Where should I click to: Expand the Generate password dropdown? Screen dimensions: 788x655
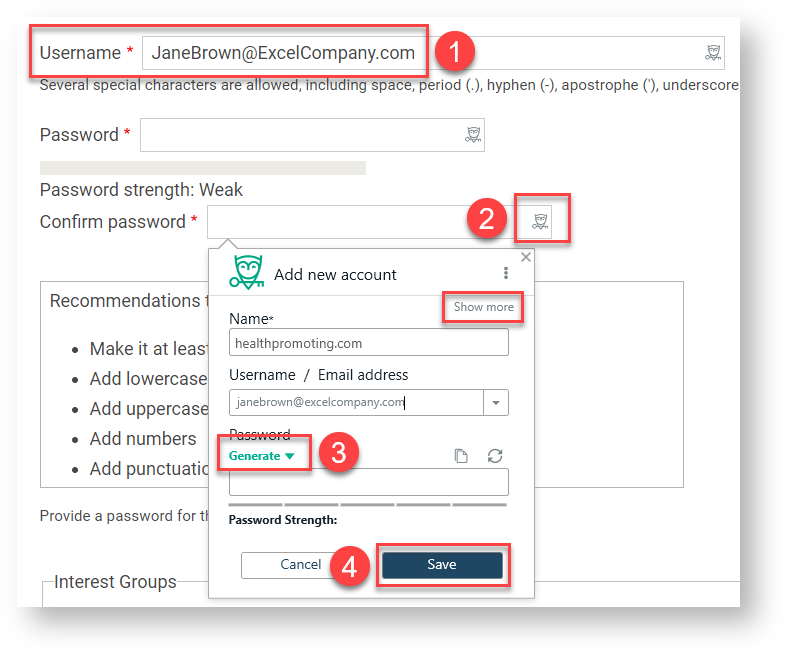[x=261, y=456]
